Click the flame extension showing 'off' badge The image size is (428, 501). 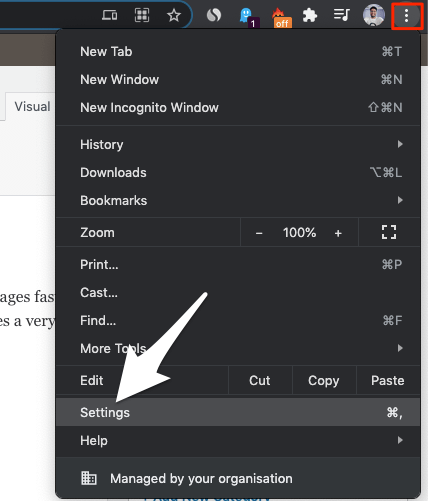pyautogui.click(x=281, y=18)
